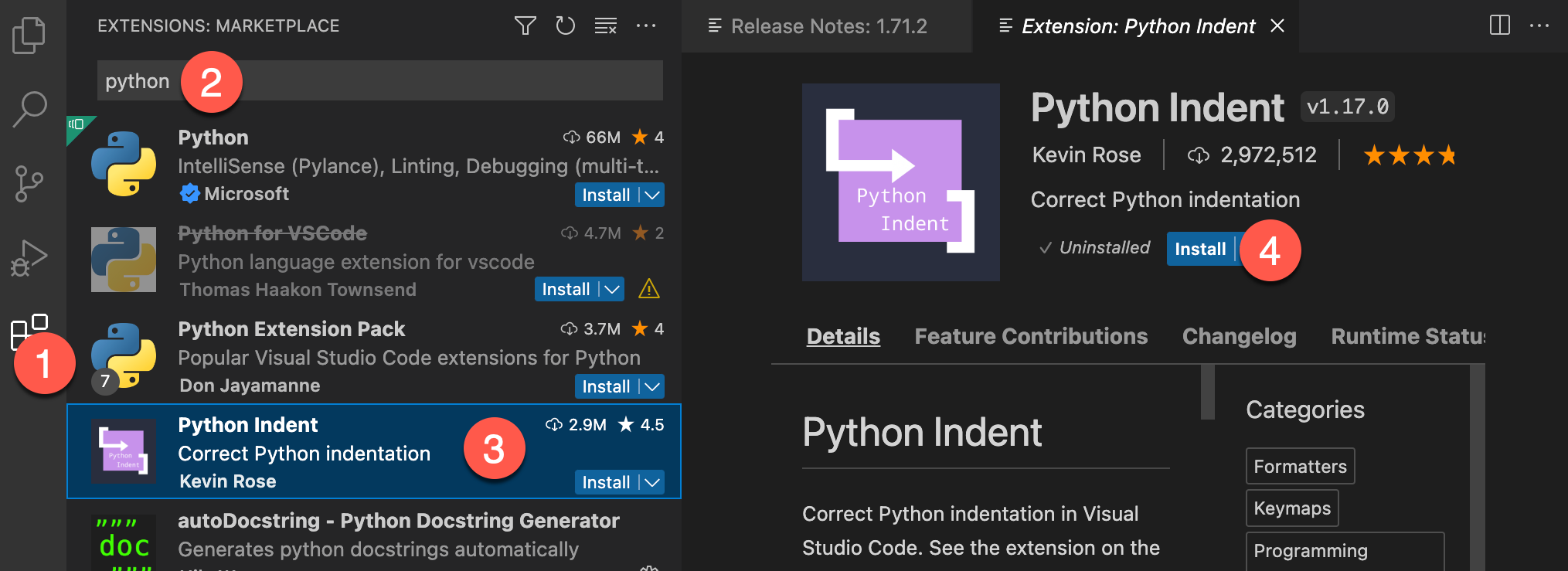This screenshot has width=1568, height=571.
Task: Open Extensions view more actions menu
Action: (x=646, y=26)
